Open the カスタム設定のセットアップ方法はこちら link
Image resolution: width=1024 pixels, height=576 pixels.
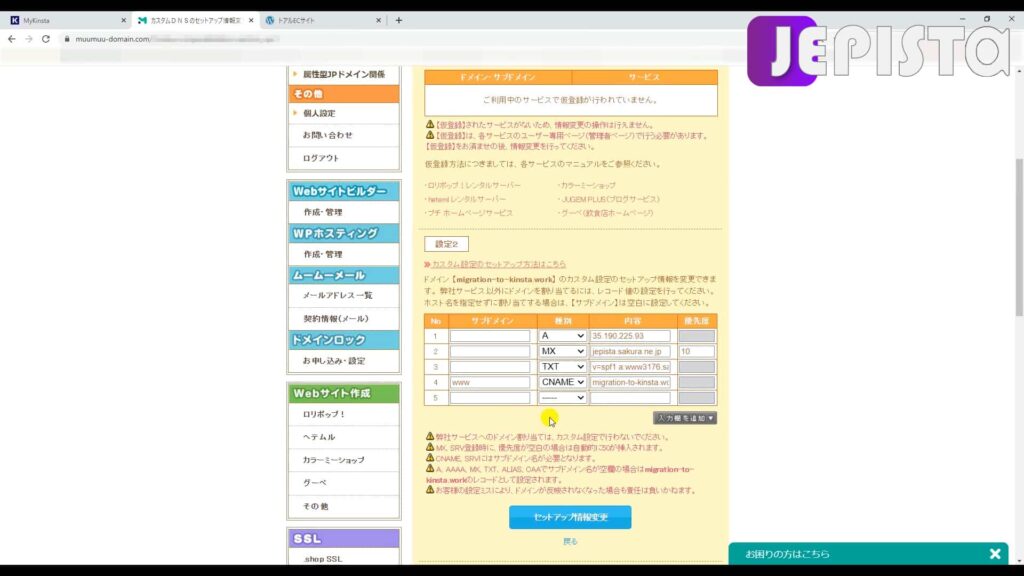click(499, 264)
